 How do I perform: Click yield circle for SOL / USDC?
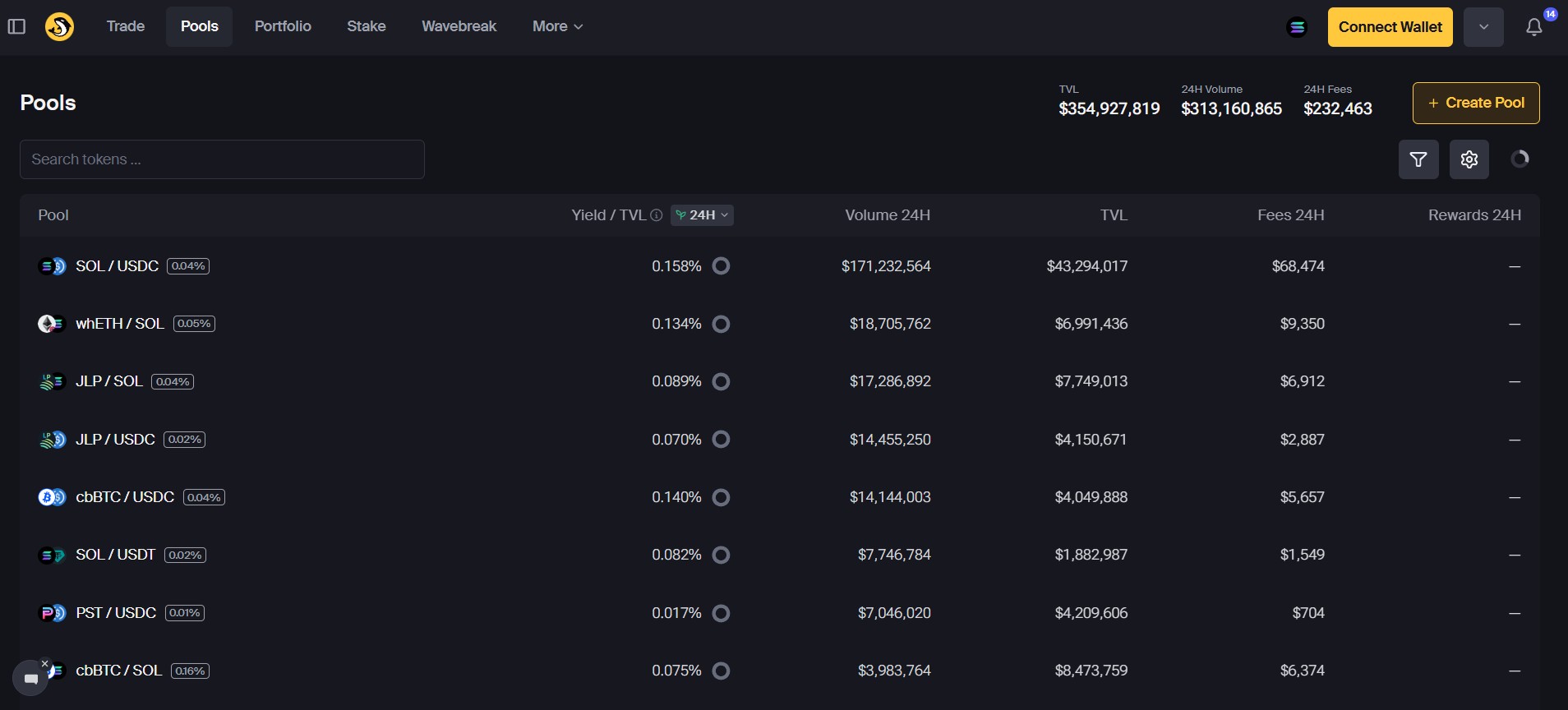[x=721, y=266]
